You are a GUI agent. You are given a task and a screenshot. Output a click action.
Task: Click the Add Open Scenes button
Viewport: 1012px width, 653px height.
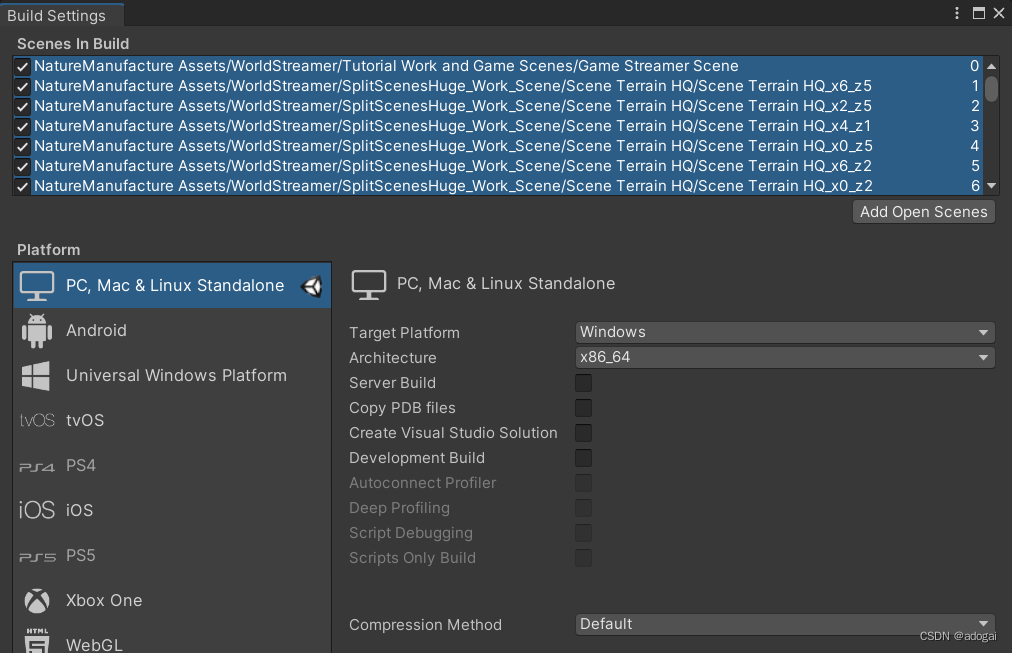[x=924, y=212]
